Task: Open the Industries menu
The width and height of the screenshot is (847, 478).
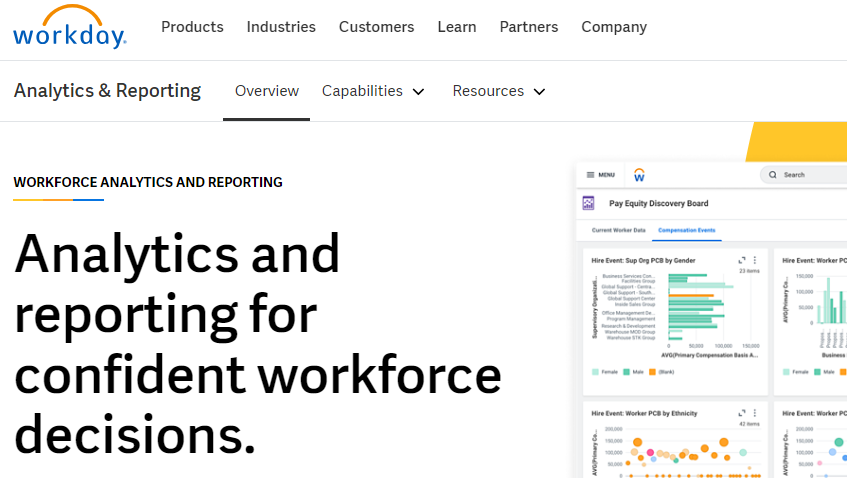Action: (281, 27)
